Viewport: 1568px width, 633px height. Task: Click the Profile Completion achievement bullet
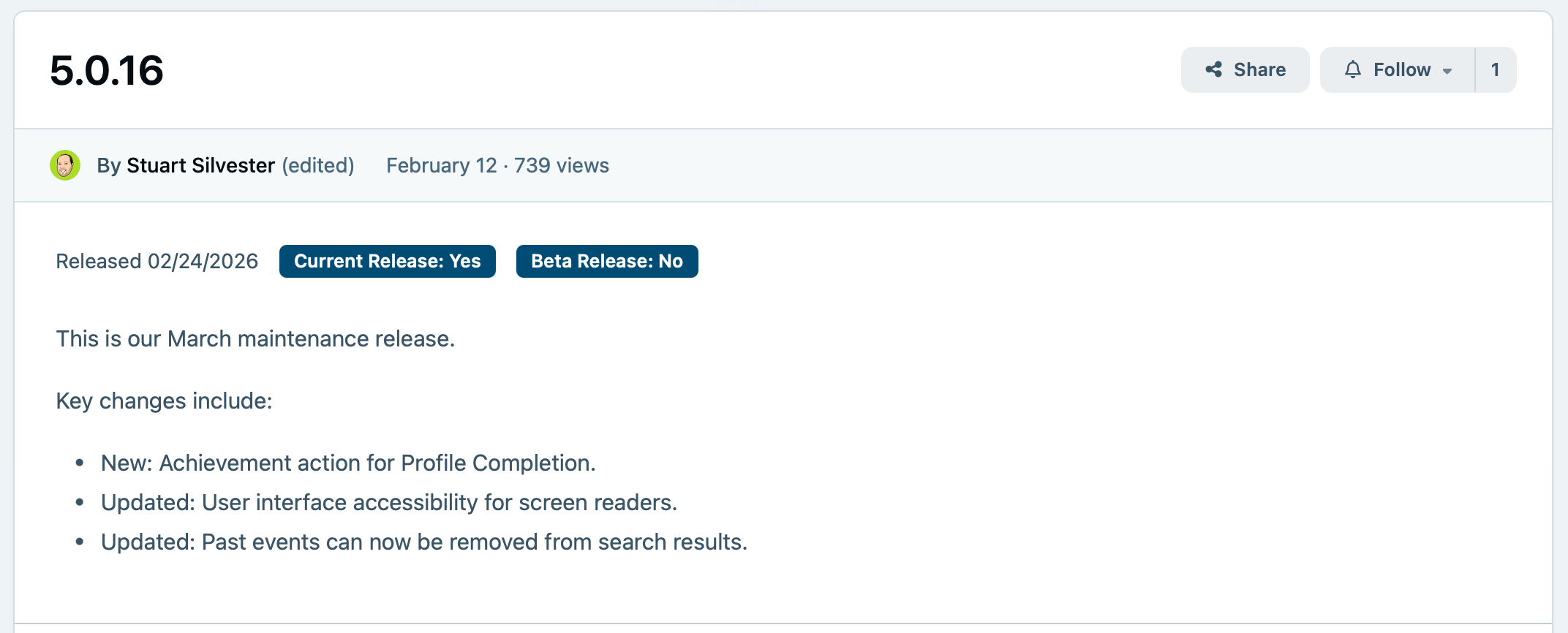(348, 463)
